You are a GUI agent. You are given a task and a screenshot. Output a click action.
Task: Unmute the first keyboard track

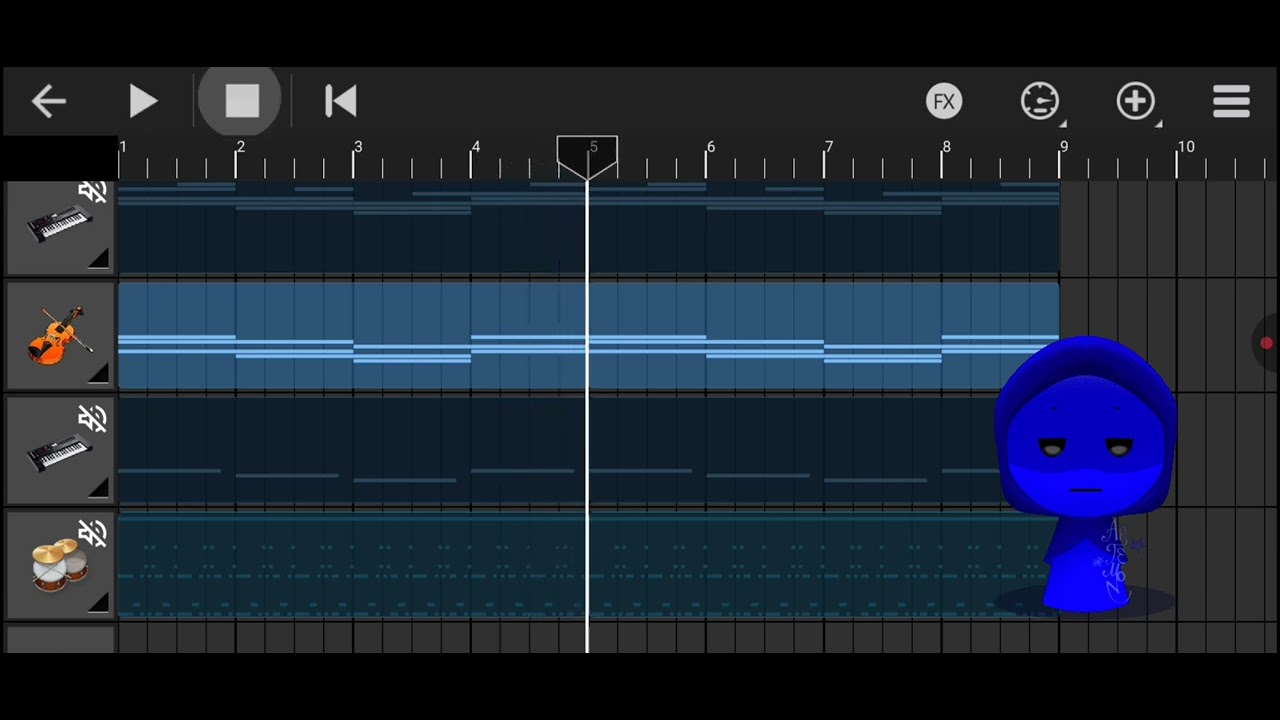click(93, 193)
